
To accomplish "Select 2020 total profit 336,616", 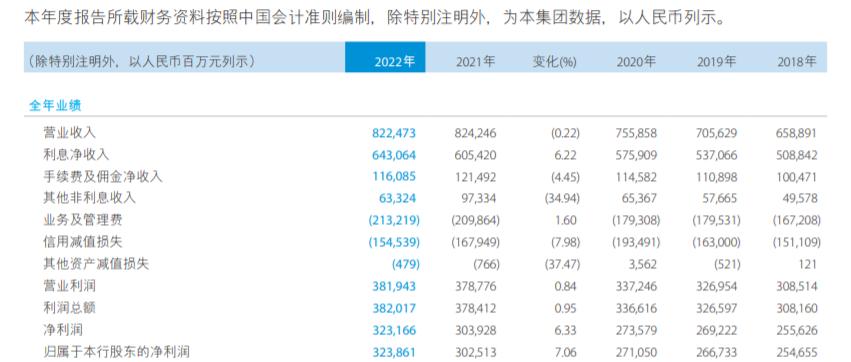I will point(635,309).
